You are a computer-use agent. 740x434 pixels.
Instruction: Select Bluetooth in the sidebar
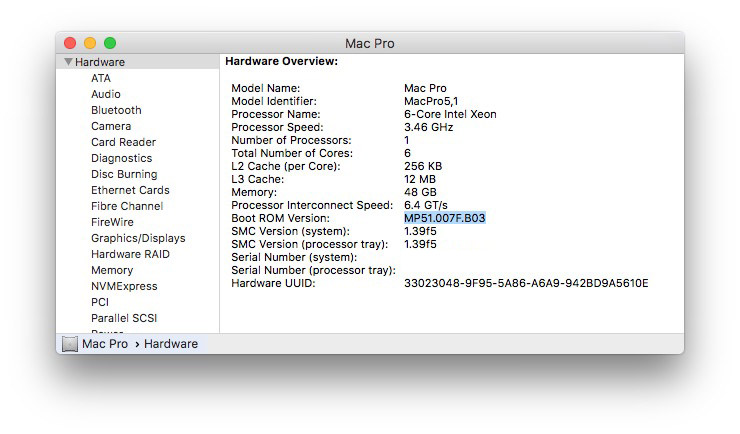coord(116,110)
